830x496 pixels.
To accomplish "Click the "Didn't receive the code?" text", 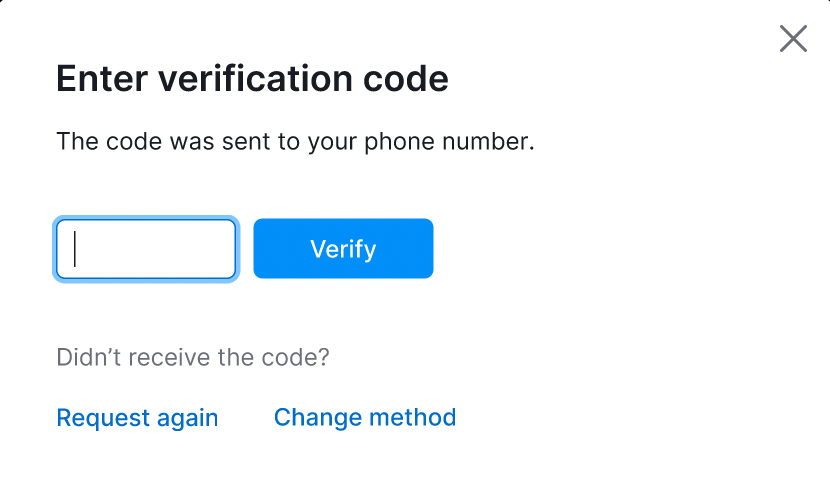I will tap(193, 358).
